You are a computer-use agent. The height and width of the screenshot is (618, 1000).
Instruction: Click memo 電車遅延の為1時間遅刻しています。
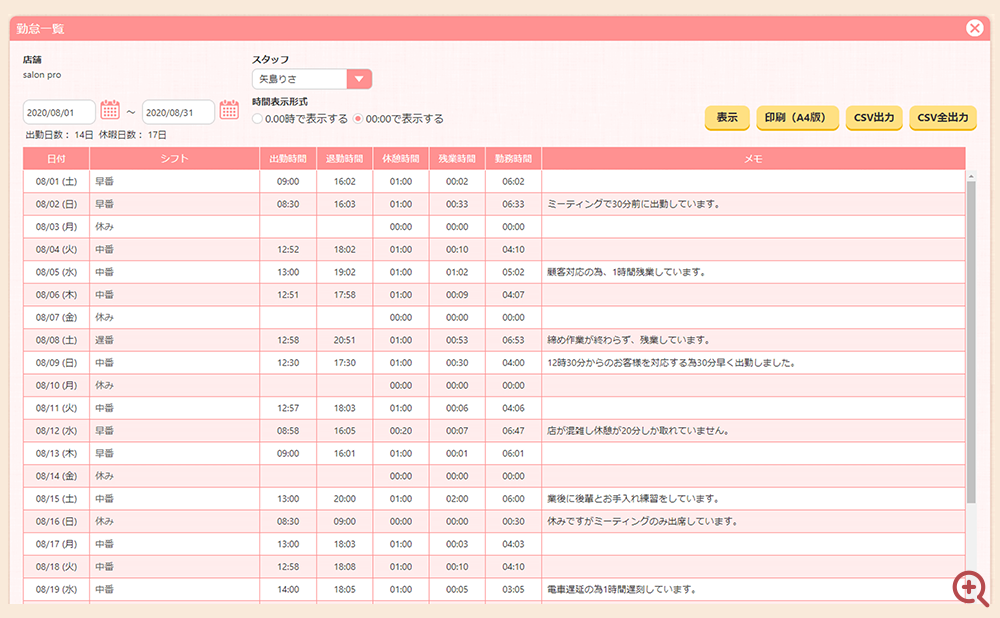[622, 589]
